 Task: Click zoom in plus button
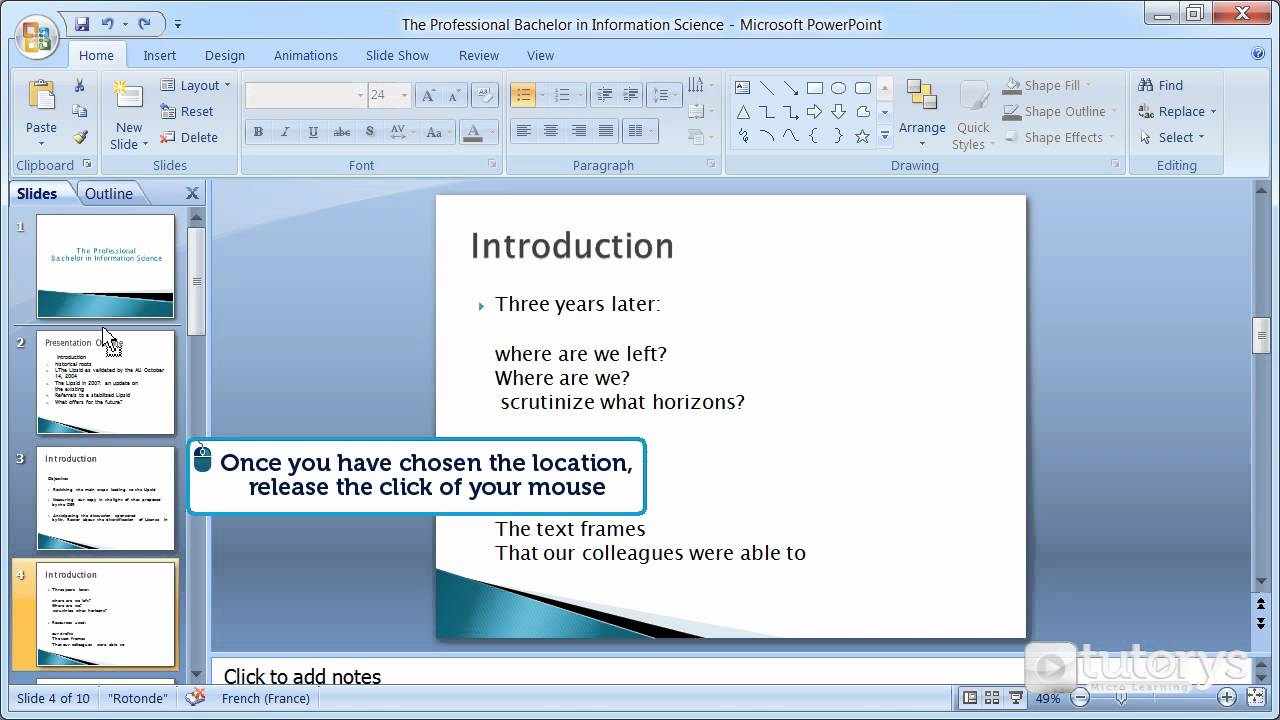pyautogui.click(x=1227, y=698)
